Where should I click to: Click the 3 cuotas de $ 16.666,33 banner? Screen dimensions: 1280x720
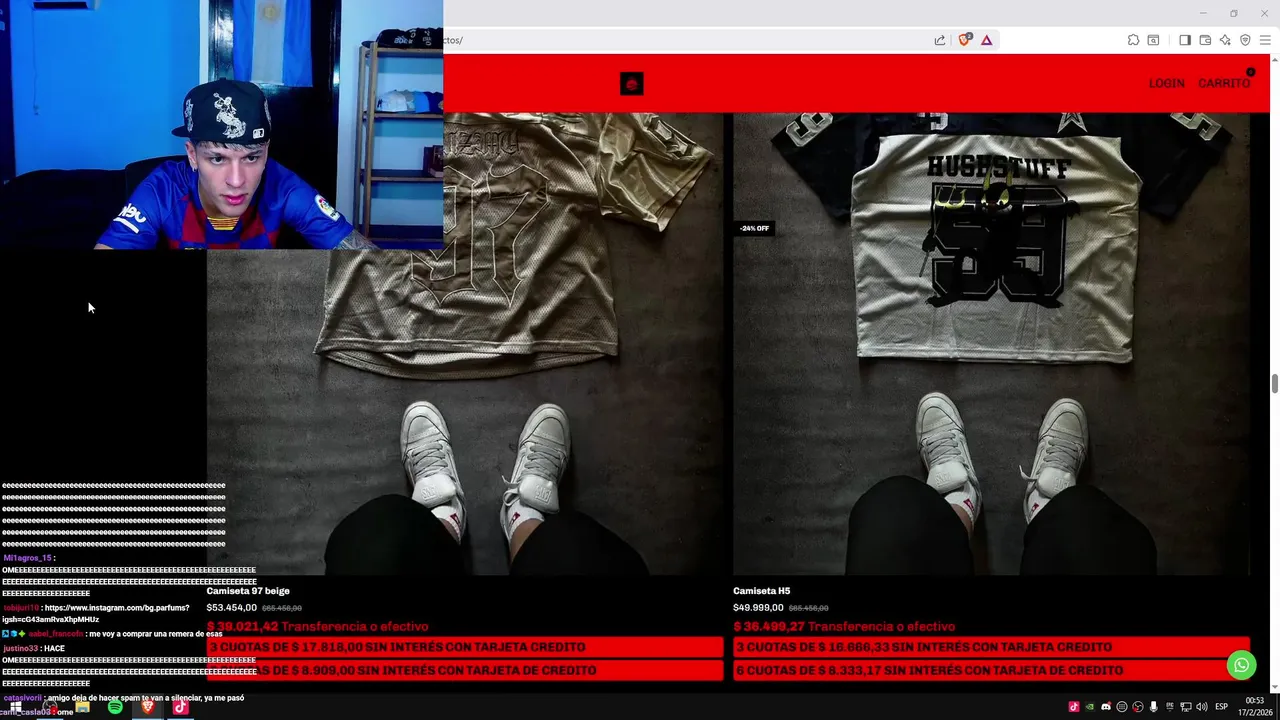point(991,647)
